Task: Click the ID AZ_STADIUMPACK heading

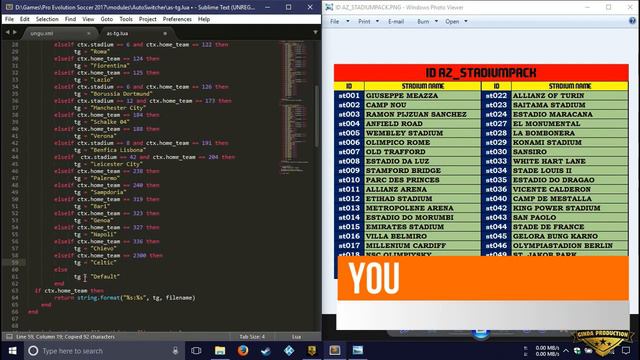Action: tap(481, 73)
